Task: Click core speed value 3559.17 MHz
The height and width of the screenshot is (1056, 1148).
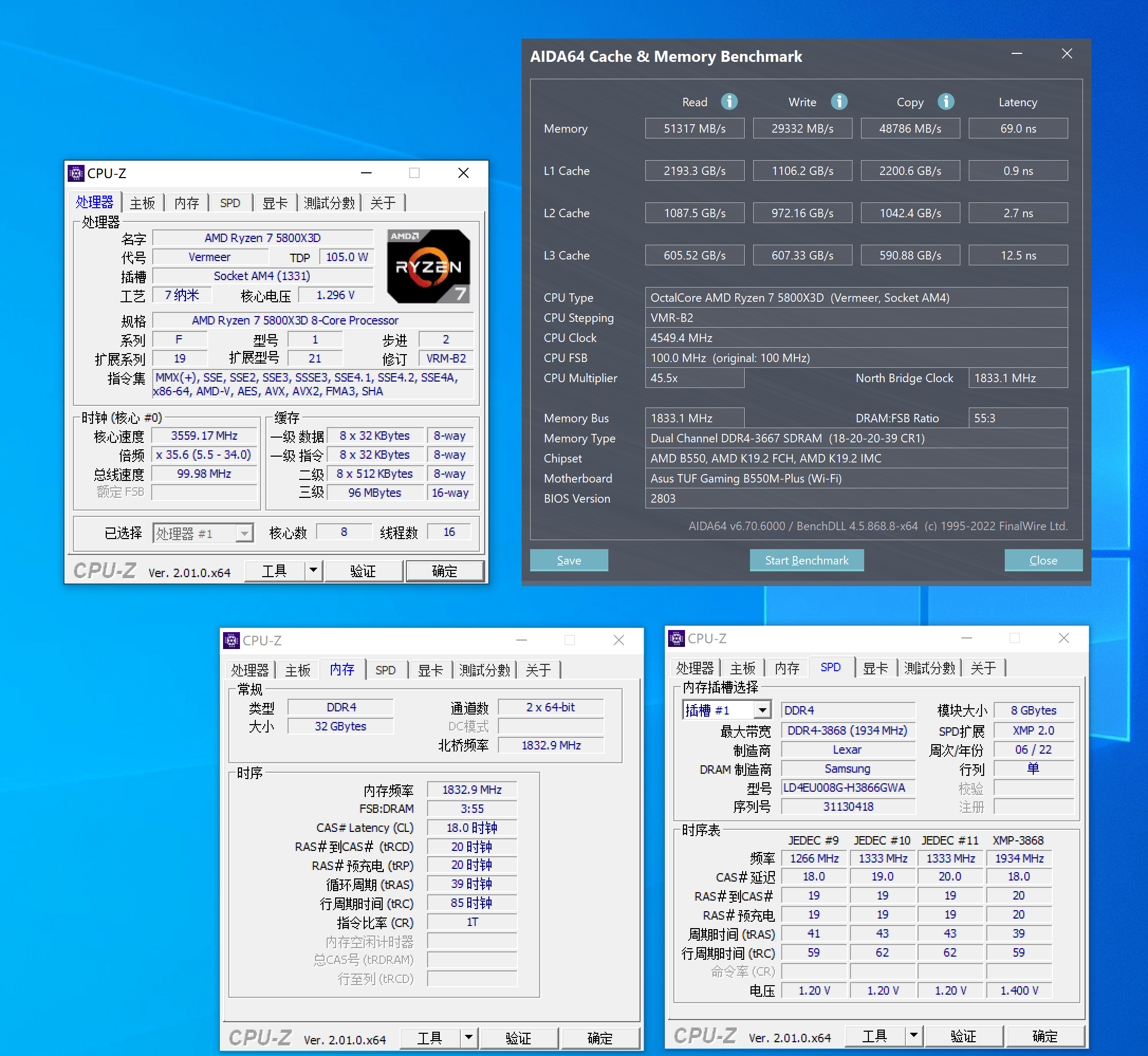Action: click(x=204, y=436)
